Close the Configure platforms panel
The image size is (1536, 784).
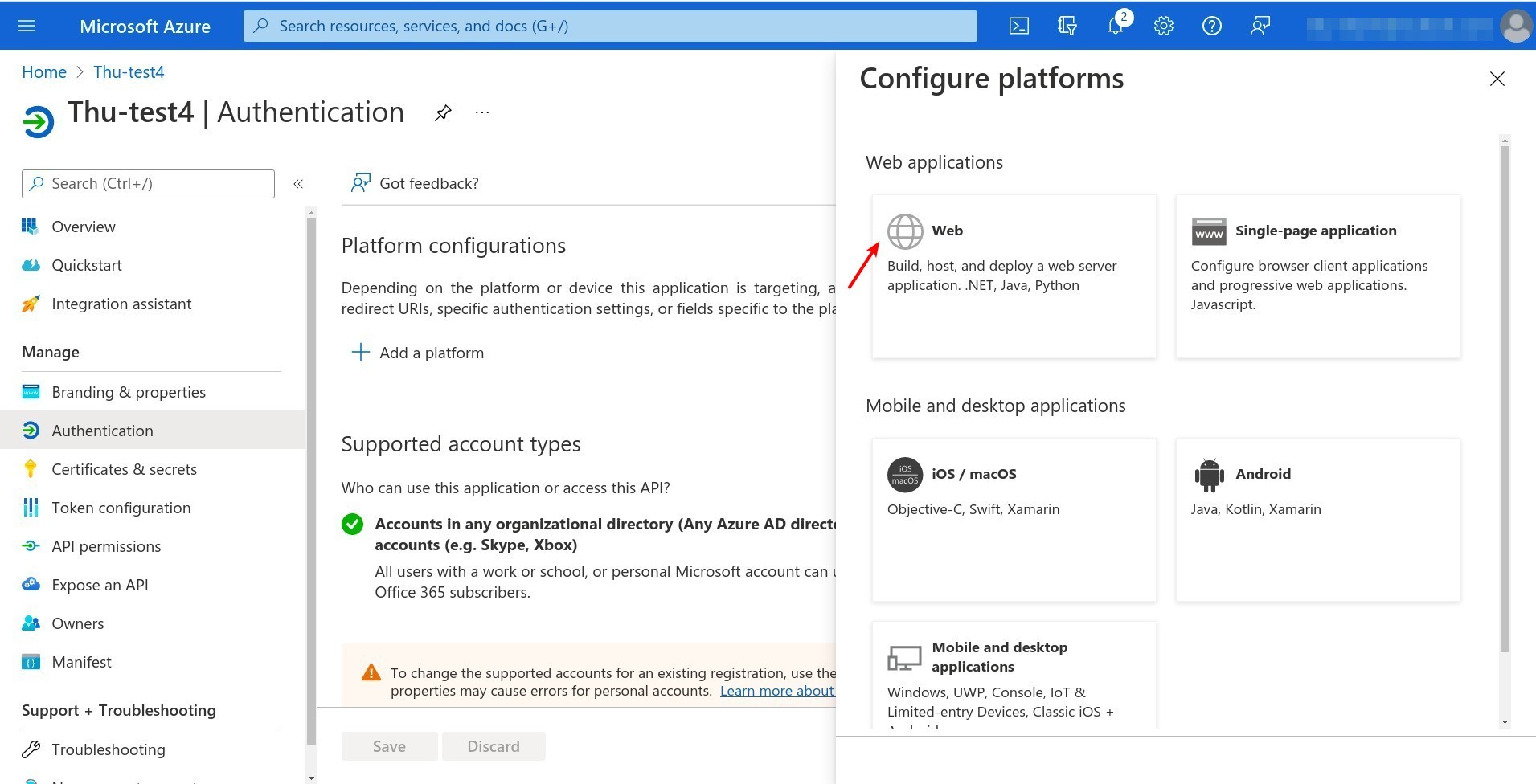pyautogui.click(x=1497, y=79)
